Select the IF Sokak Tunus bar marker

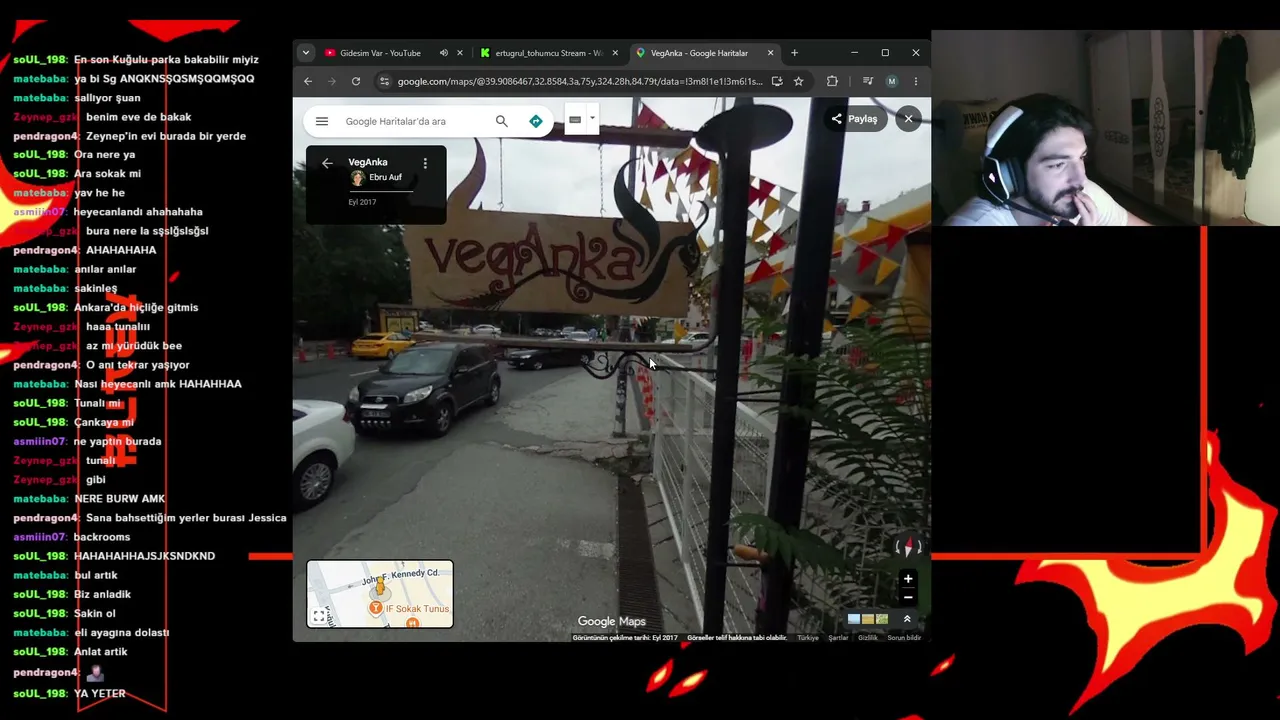(376, 608)
